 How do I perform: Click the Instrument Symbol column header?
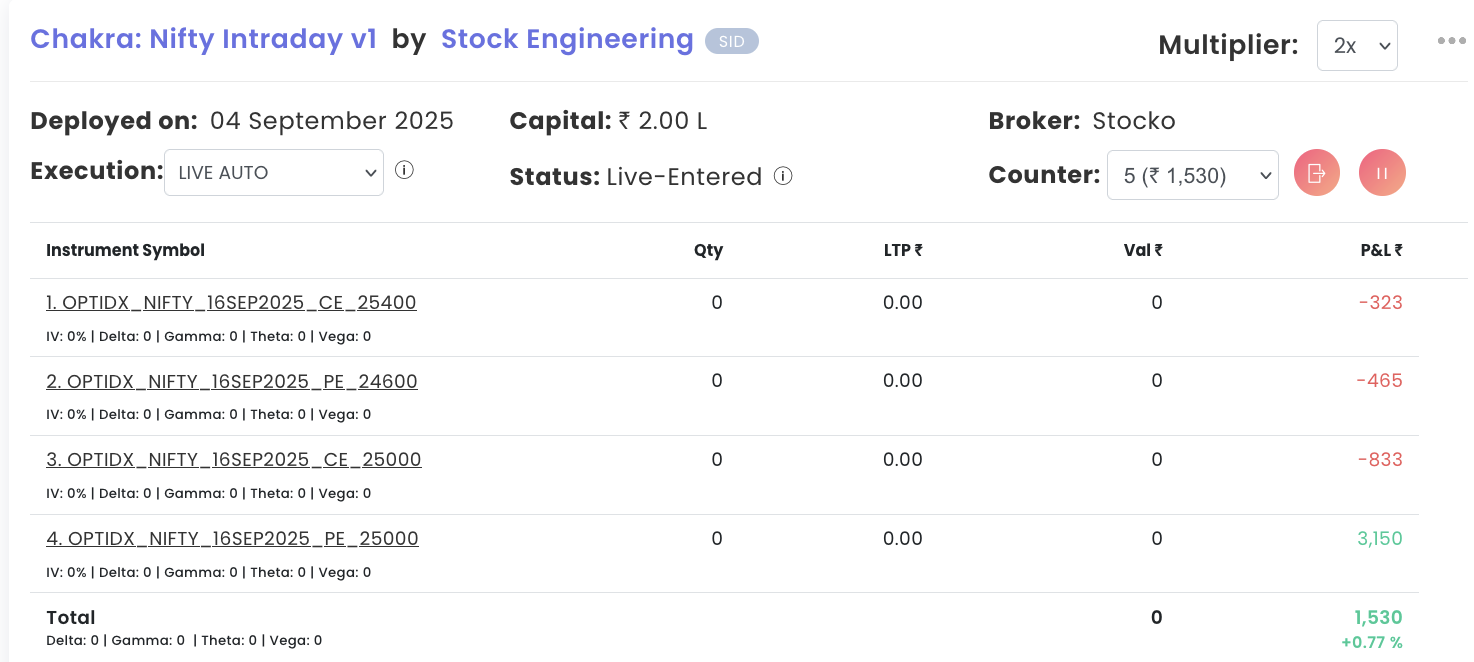(125, 250)
